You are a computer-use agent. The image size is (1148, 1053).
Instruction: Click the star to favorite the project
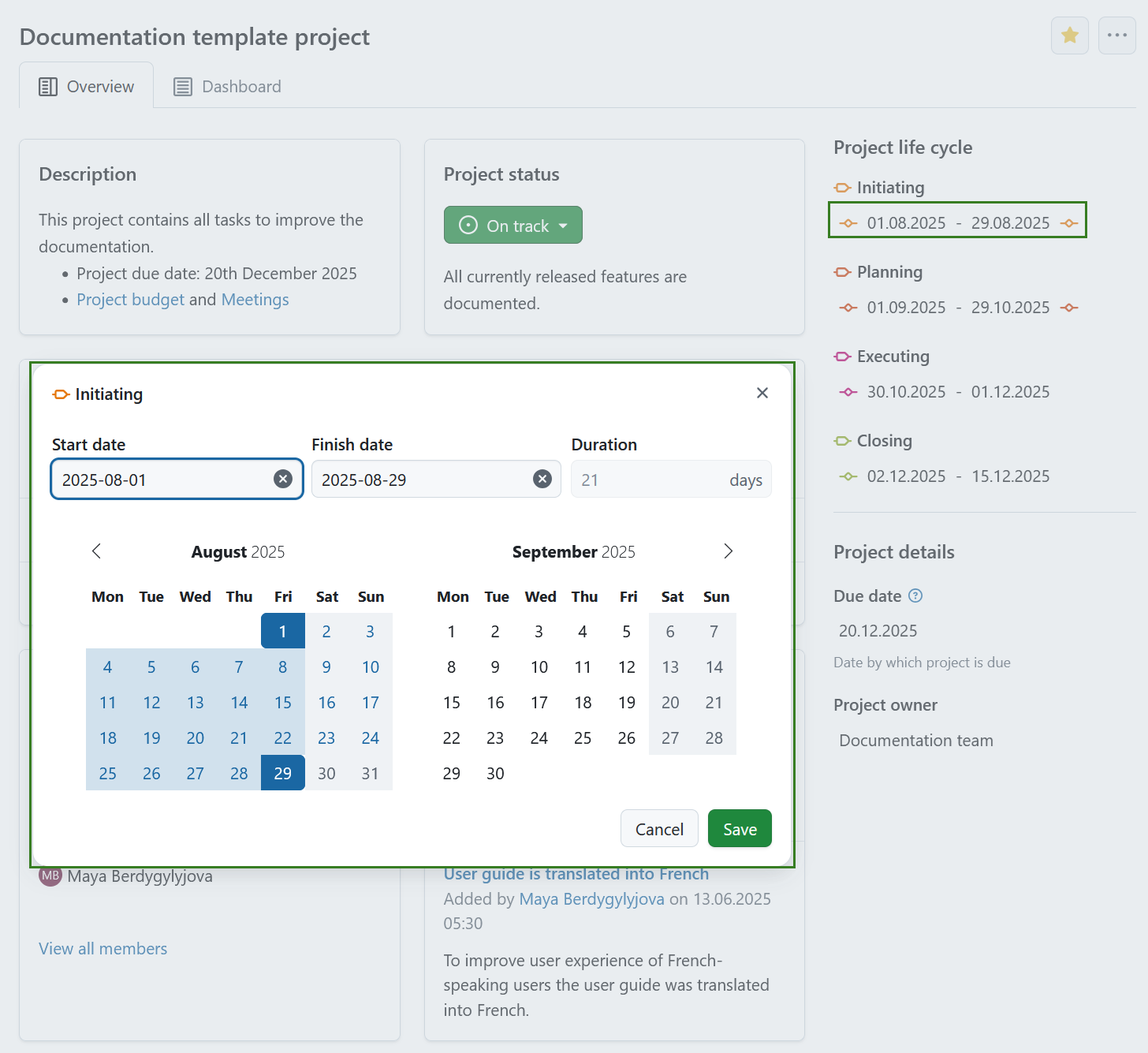pos(1069,35)
